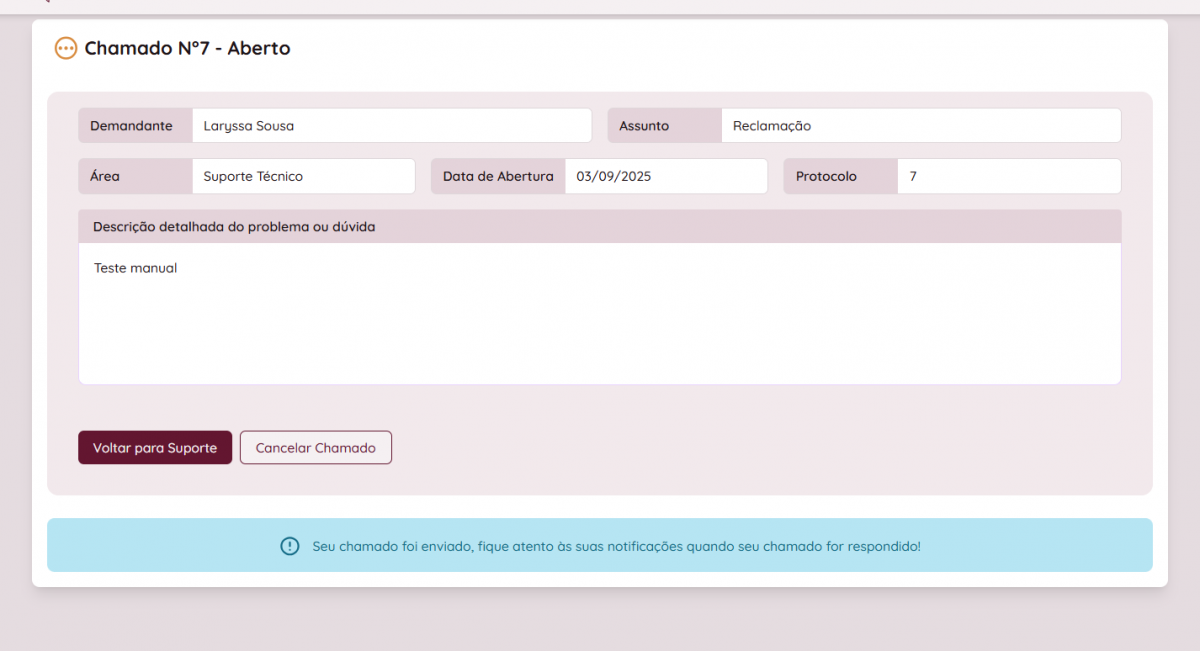This screenshot has height=651, width=1200.
Task: Click the Voltar para Suporte button
Action: [x=155, y=448]
